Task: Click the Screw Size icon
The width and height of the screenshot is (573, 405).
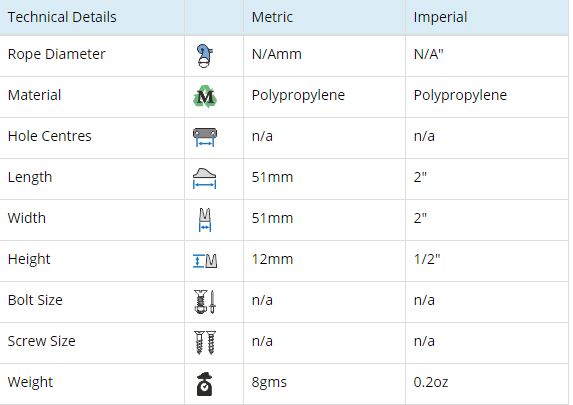Action: tap(205, 342)
